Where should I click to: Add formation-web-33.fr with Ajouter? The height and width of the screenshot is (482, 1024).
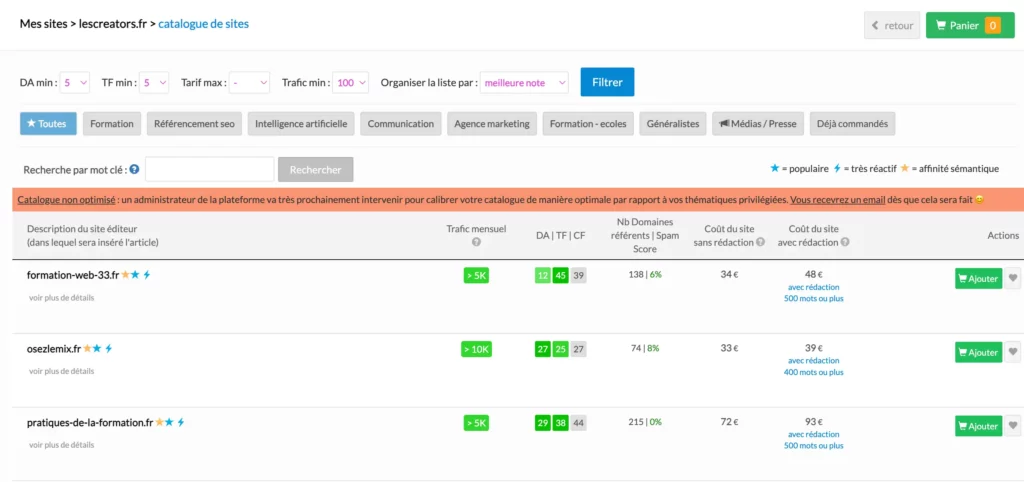[978, 278]
